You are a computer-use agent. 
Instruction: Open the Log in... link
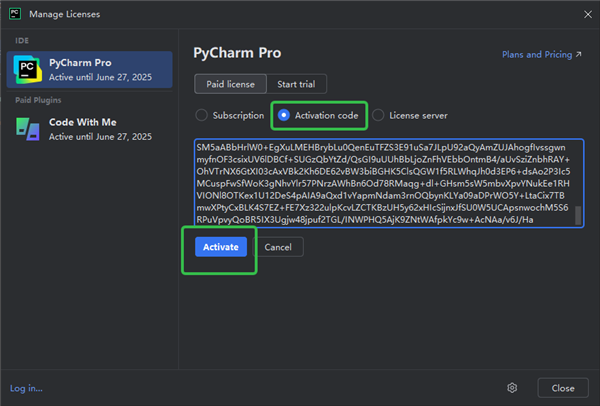tap(26, 388)
